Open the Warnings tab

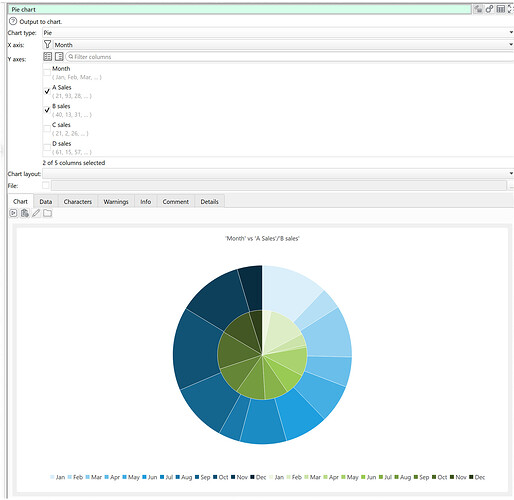click(116, 202)
